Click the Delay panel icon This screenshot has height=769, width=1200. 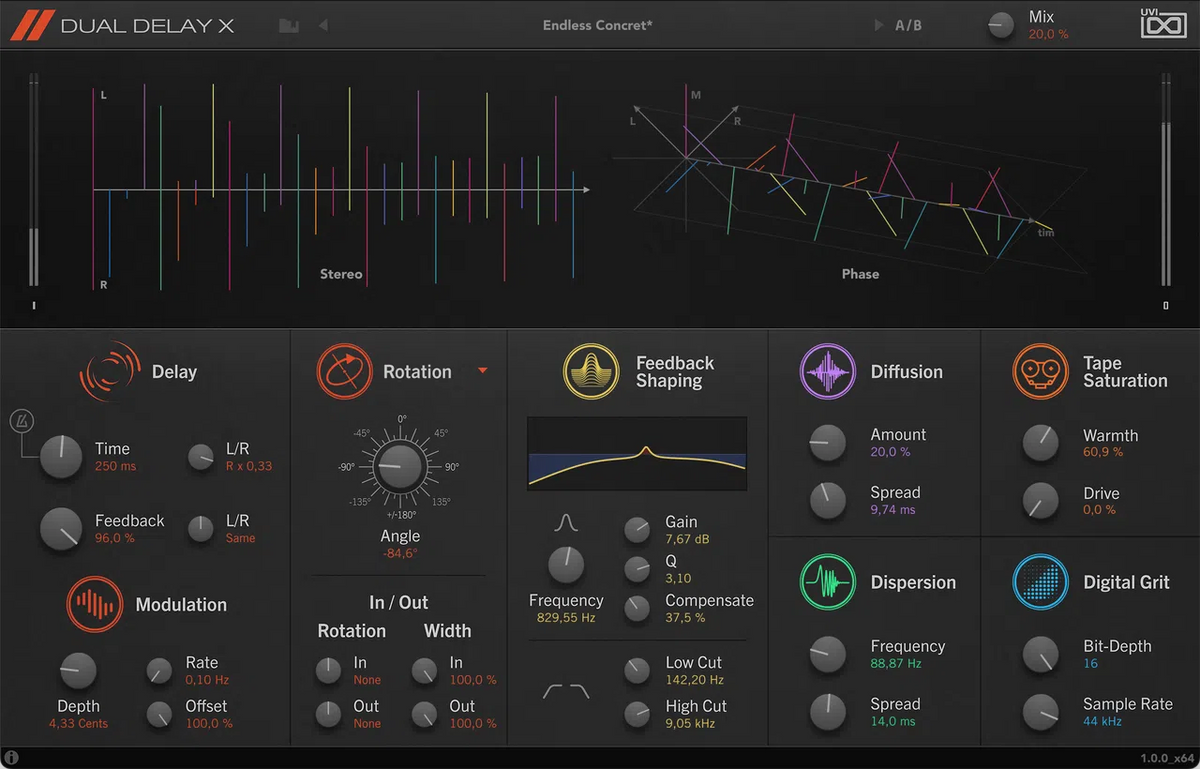pyautogui.click(x=109, y=371)
